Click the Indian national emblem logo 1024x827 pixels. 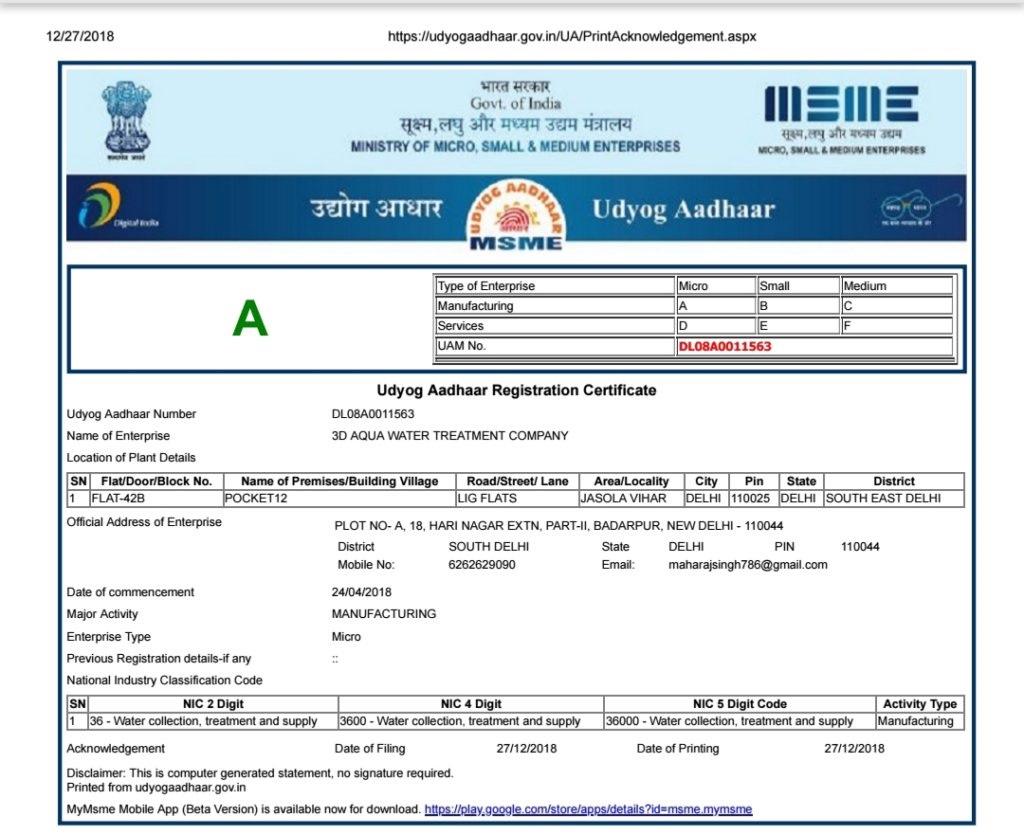pos(127,120)
